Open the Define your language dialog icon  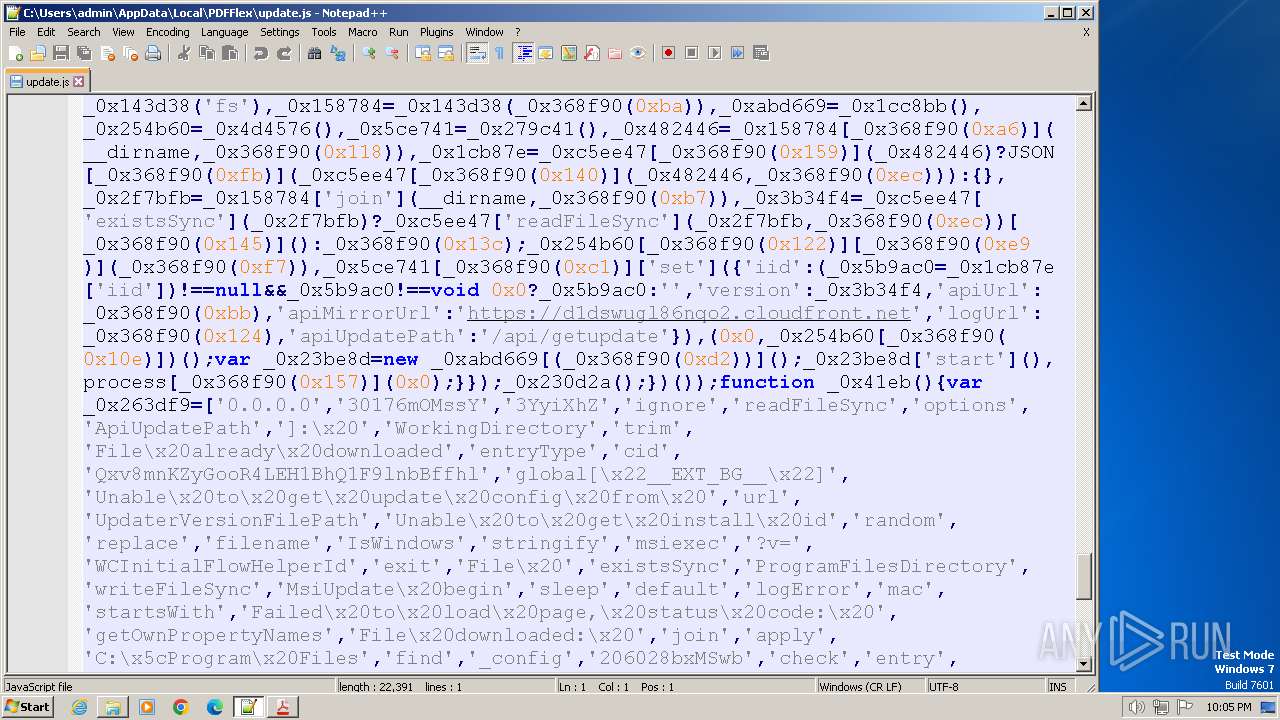pos(545,53)
